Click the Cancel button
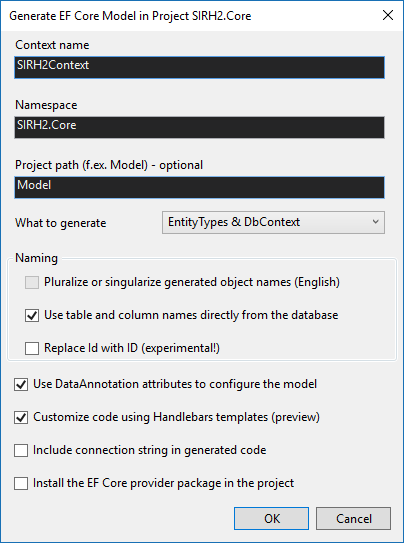 pyautogui.click(x=353, y=518)
